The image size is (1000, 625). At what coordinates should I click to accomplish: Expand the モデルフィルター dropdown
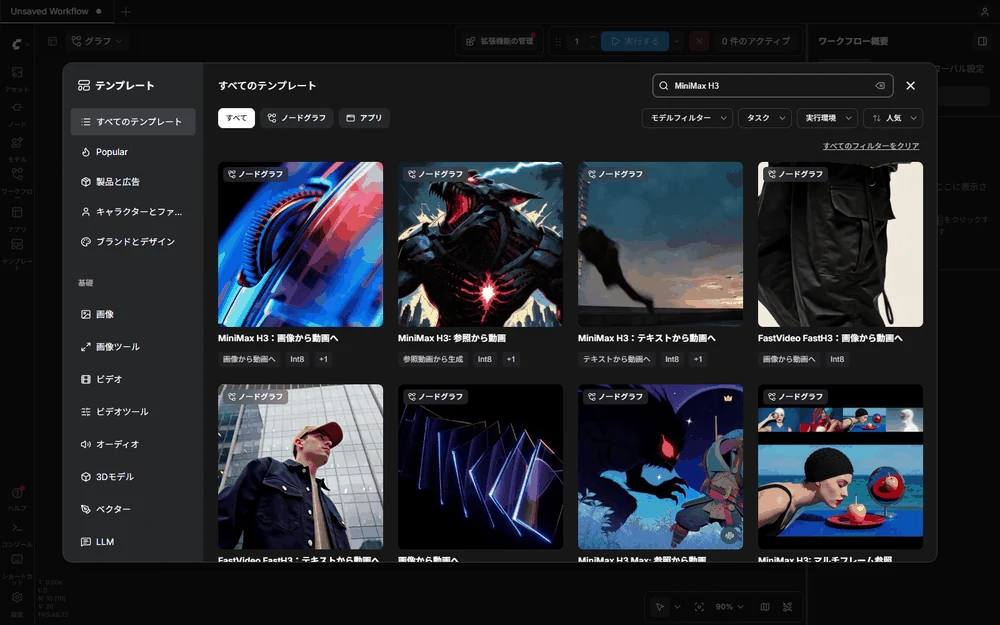coord(688,118)
